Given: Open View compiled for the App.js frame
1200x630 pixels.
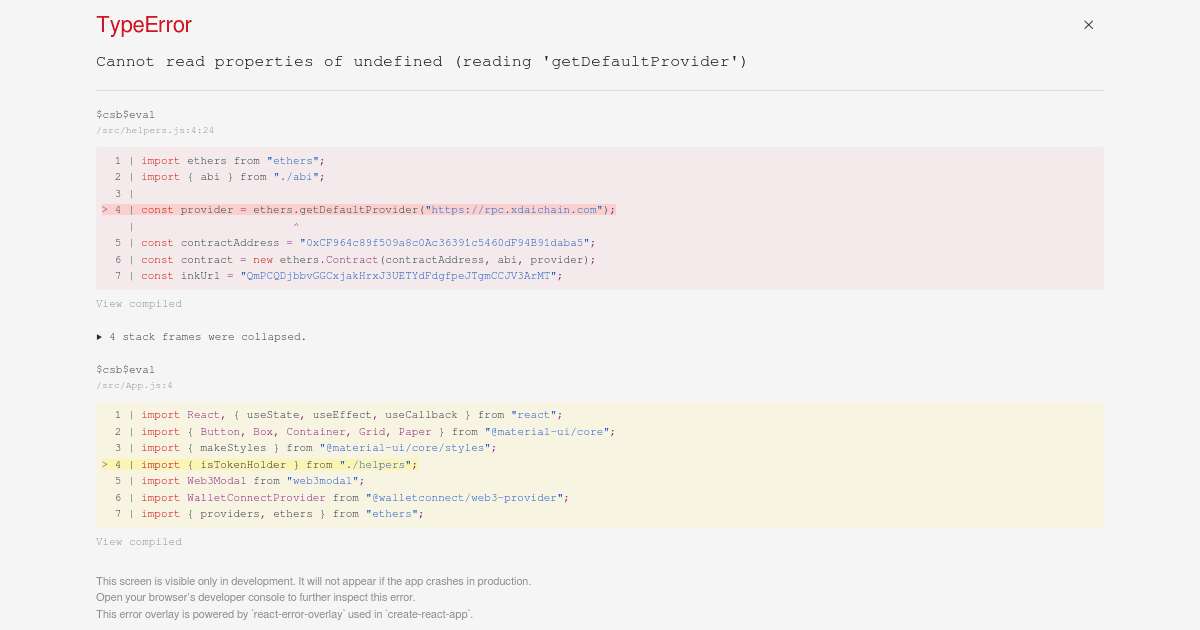Looking at the screenshot, I should click(x=138, y=541).
